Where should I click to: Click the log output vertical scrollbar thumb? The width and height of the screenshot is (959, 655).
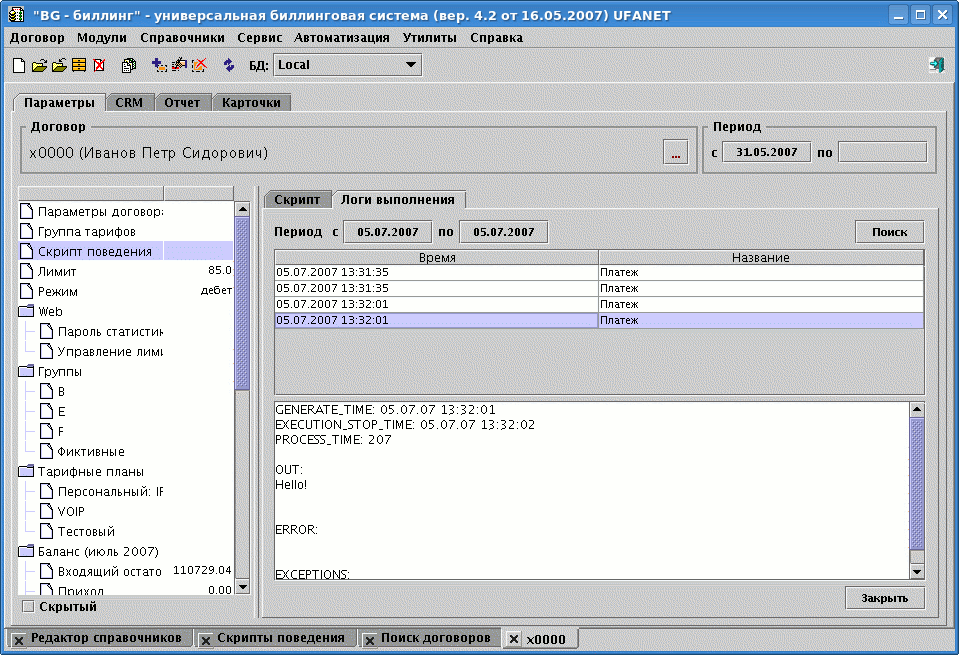[917, 482]
